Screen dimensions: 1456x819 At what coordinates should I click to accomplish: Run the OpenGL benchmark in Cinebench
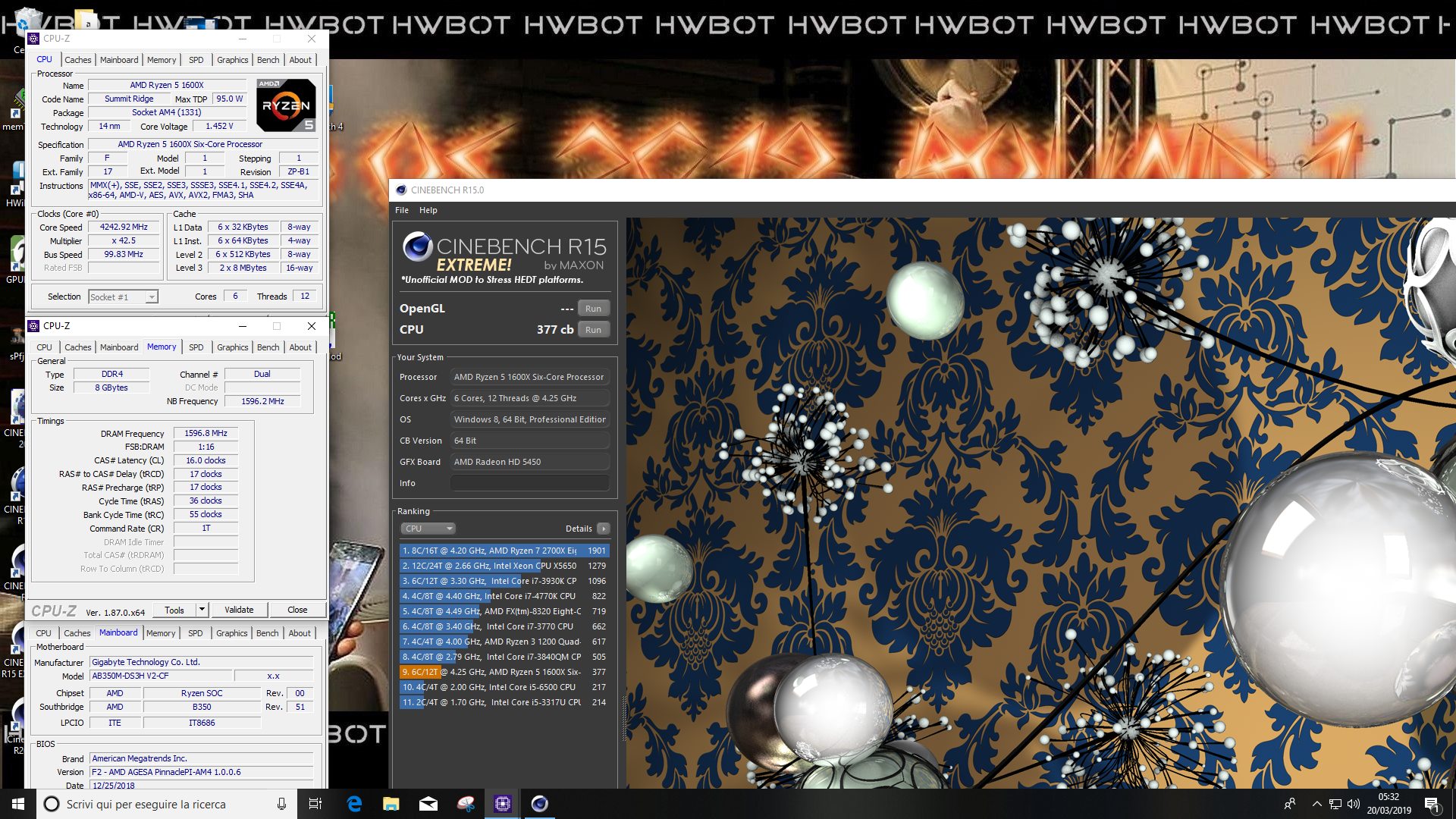click(593, 309)
